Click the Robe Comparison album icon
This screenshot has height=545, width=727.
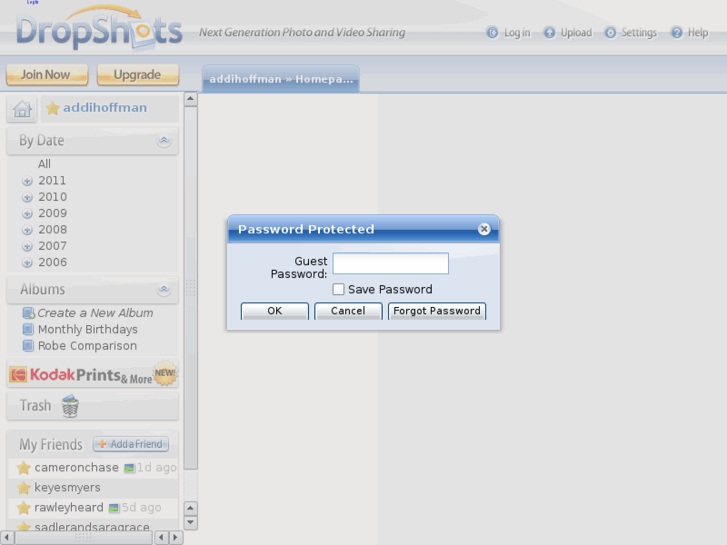28,346
